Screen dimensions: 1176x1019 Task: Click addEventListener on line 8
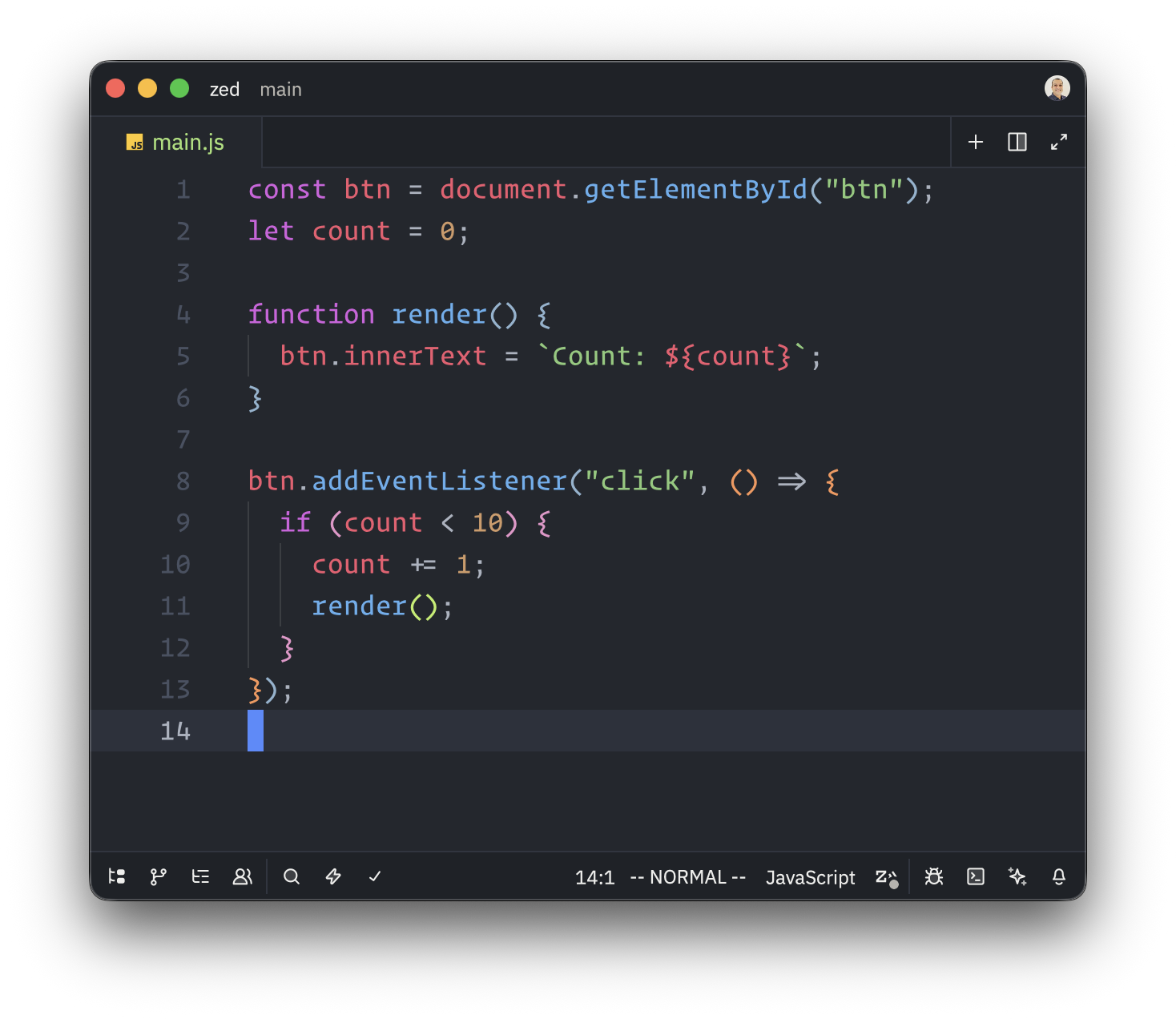pyautogui.click(x=439, y=481)
